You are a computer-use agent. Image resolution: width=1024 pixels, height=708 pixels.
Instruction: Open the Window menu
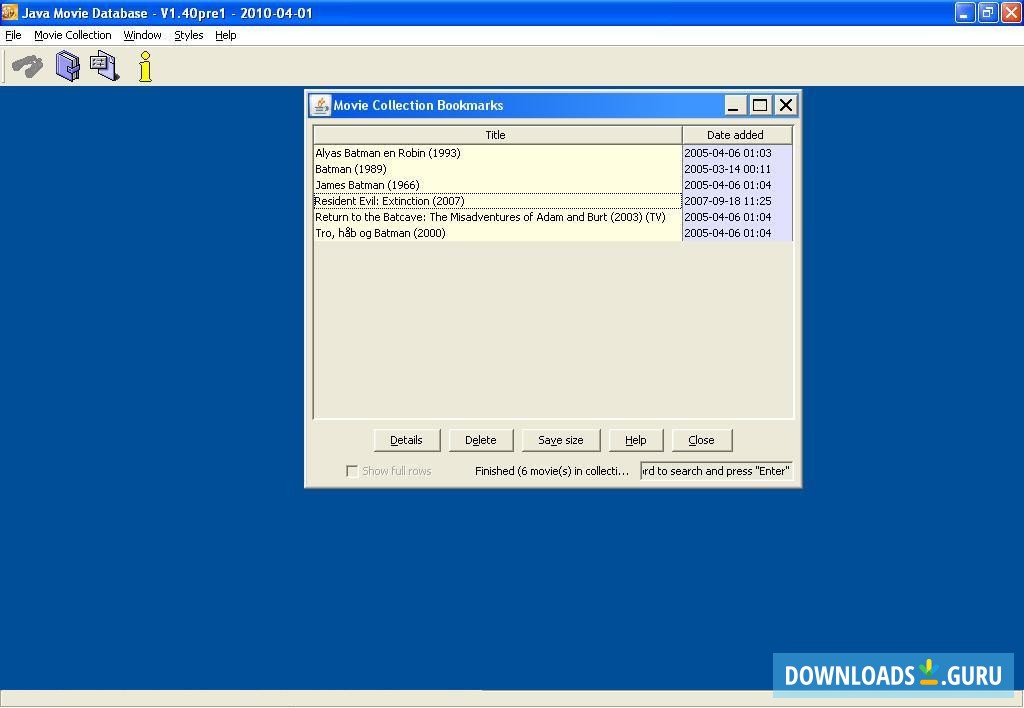(142, 34)
